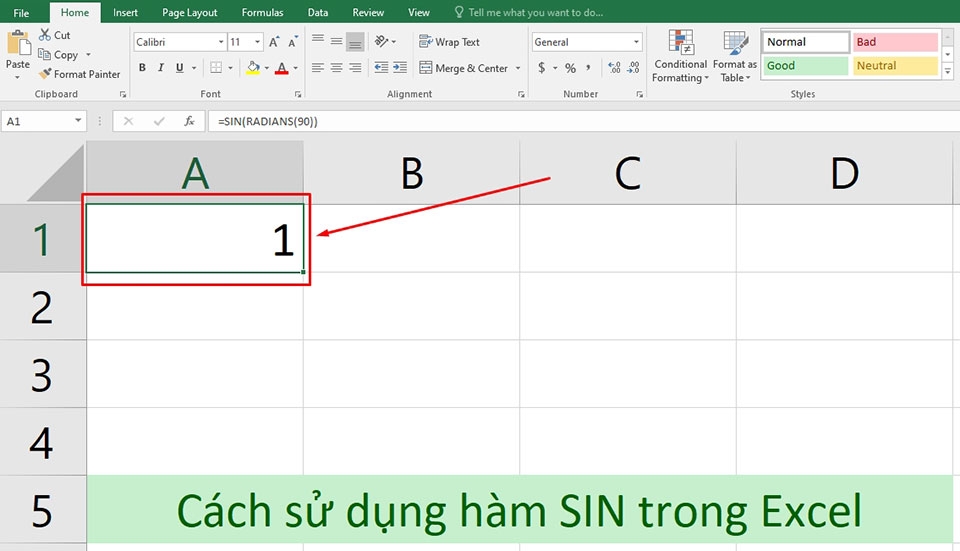
Task: Click the formula bar with =SIN(RADIANS(90))
Action: (582, 121)
